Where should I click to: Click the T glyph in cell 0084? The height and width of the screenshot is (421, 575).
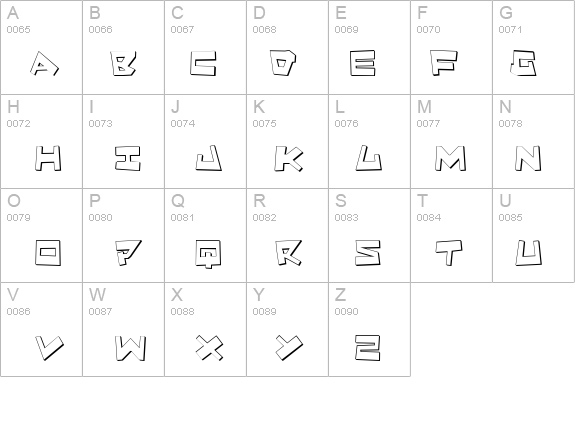449,253
